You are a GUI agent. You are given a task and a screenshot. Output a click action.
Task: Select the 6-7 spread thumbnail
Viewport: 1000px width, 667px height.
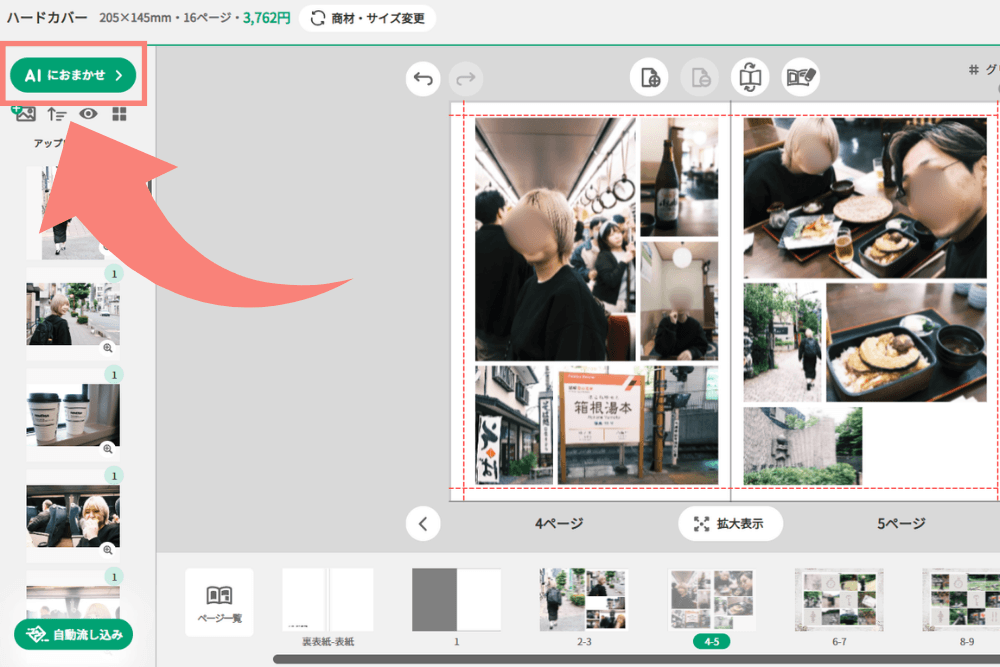(839, 599)
